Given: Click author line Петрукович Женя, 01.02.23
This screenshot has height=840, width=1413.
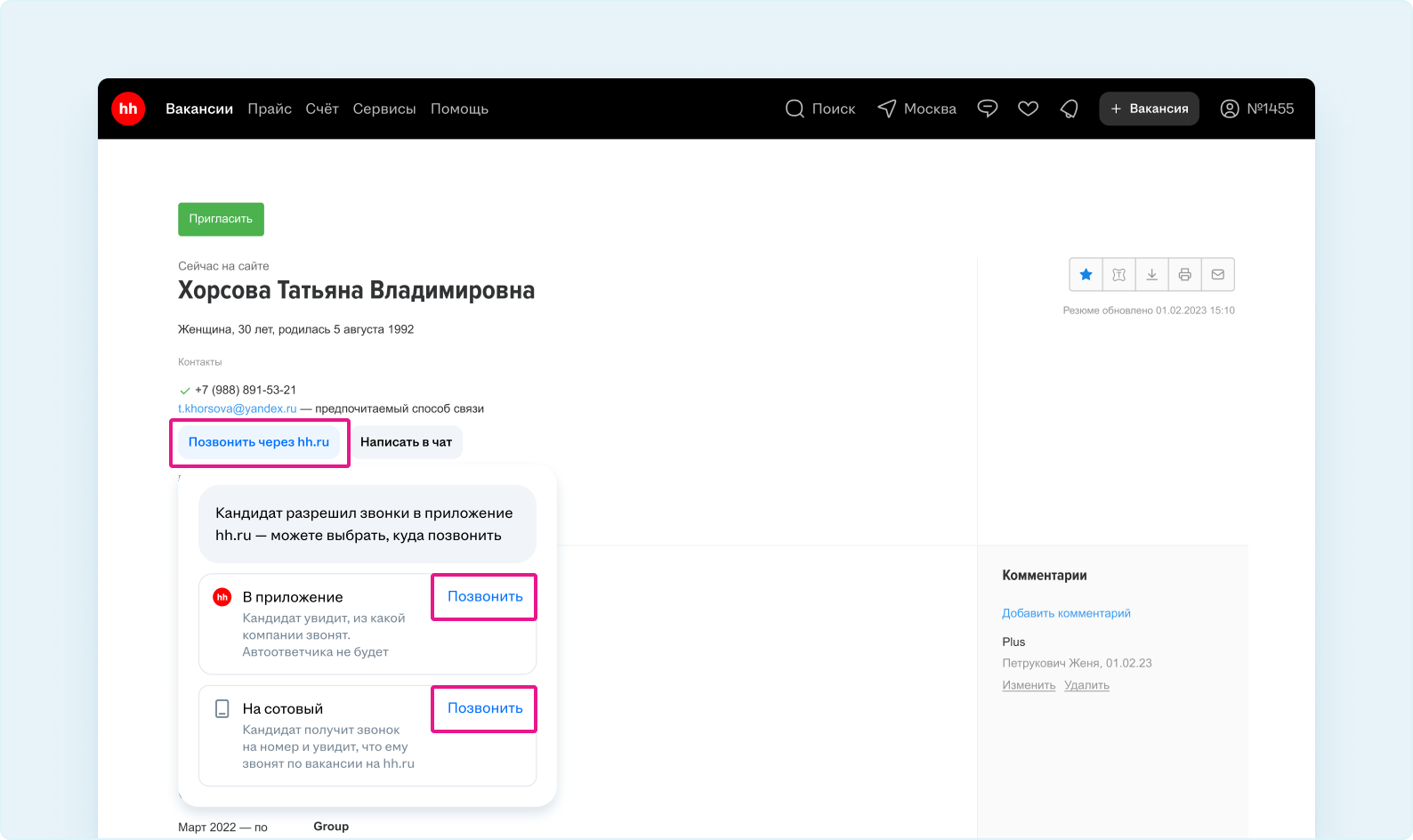Looking at the screenshot, I should [x=1077, y=663].
